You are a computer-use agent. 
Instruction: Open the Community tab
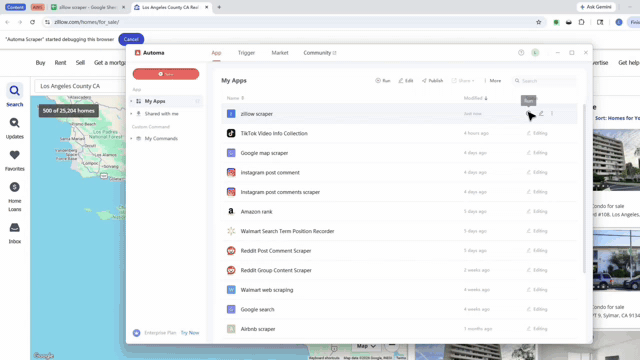[x=320, y=53]
